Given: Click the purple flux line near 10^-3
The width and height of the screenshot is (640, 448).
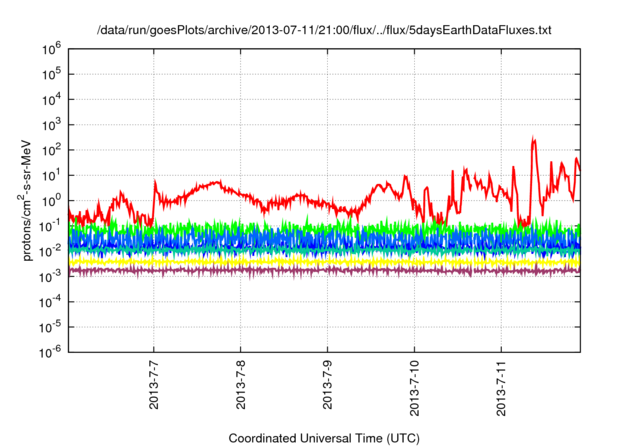Looking at the screenshot, I should [x=324, y=271].
